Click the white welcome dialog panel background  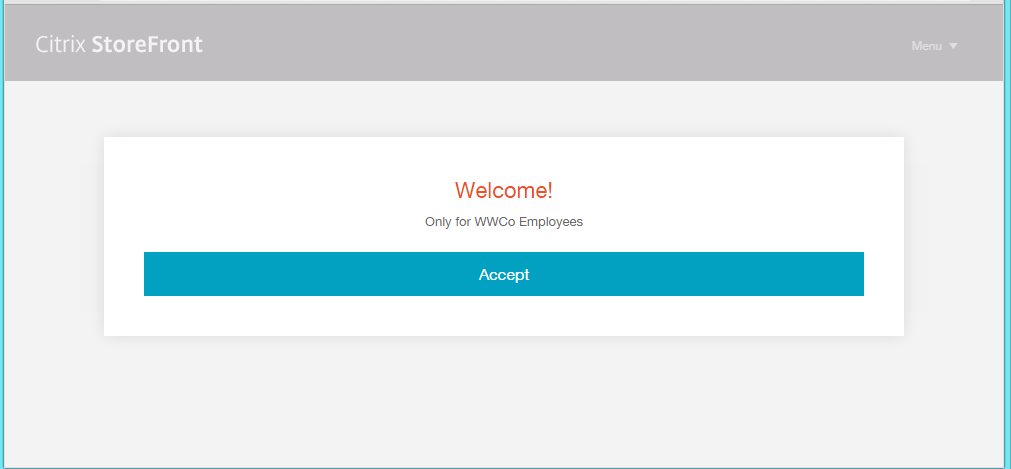tap(250, 190)
